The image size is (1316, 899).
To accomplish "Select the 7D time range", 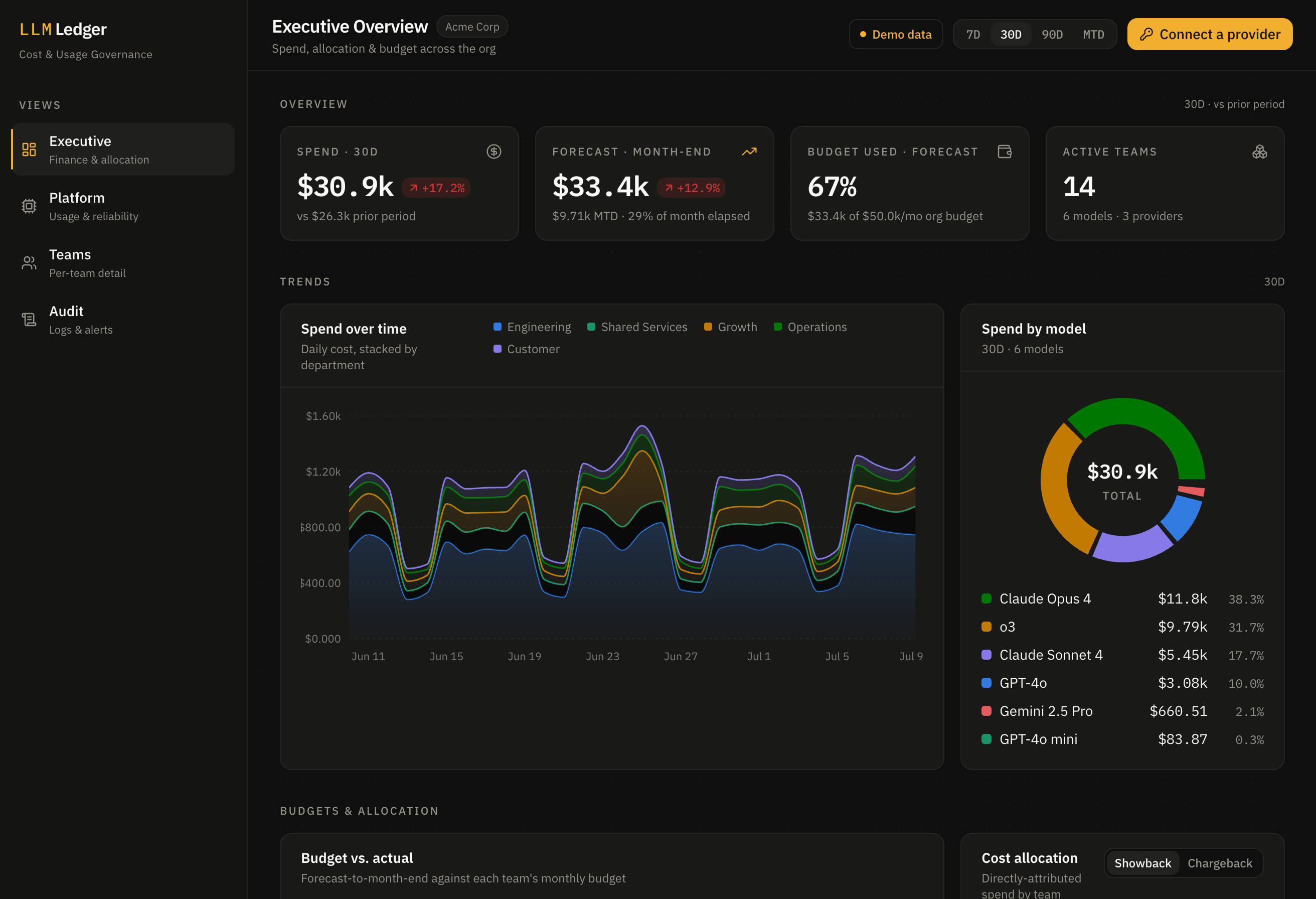I will click(973, 35).
